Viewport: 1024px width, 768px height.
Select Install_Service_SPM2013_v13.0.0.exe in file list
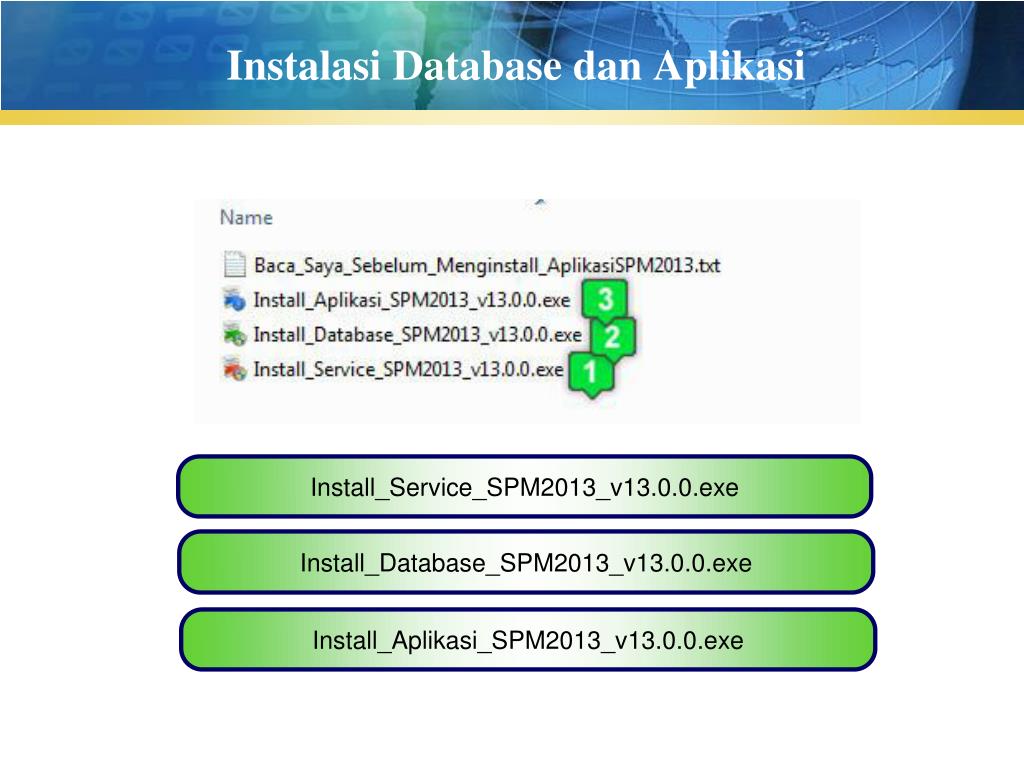(x=408, y=369)
